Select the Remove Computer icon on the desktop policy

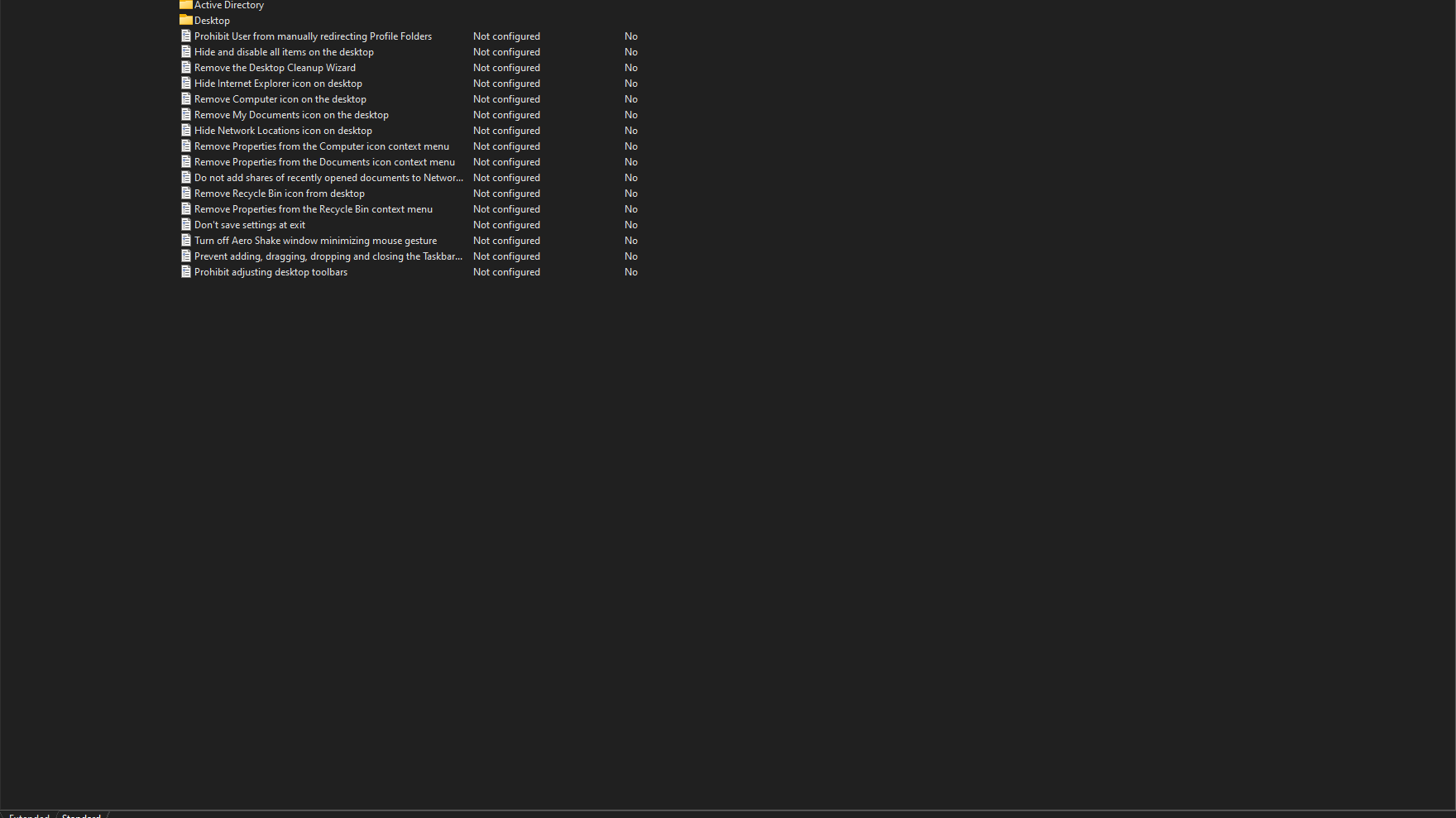(x=280, y=98)
